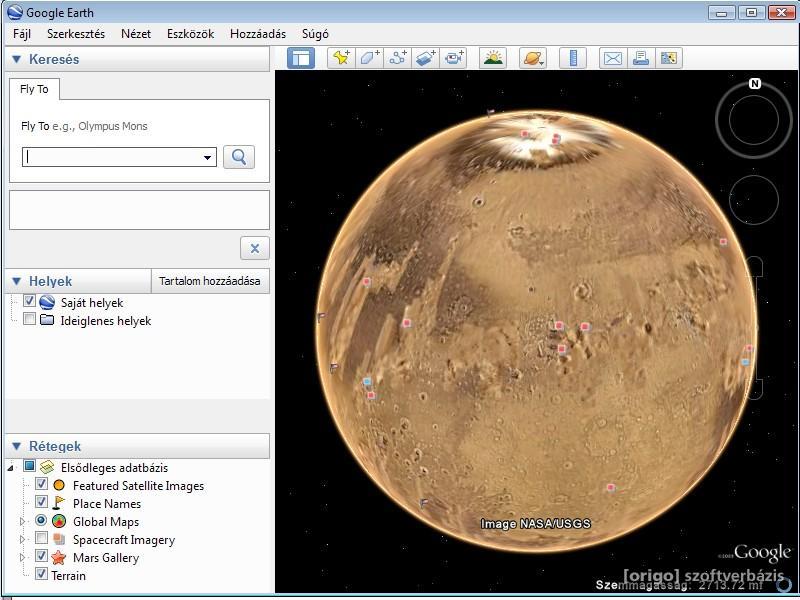Screen dimensions: 800x600
Task: Toggle the Elsődleges adatbázis checkbox
Action: (29, 466)
